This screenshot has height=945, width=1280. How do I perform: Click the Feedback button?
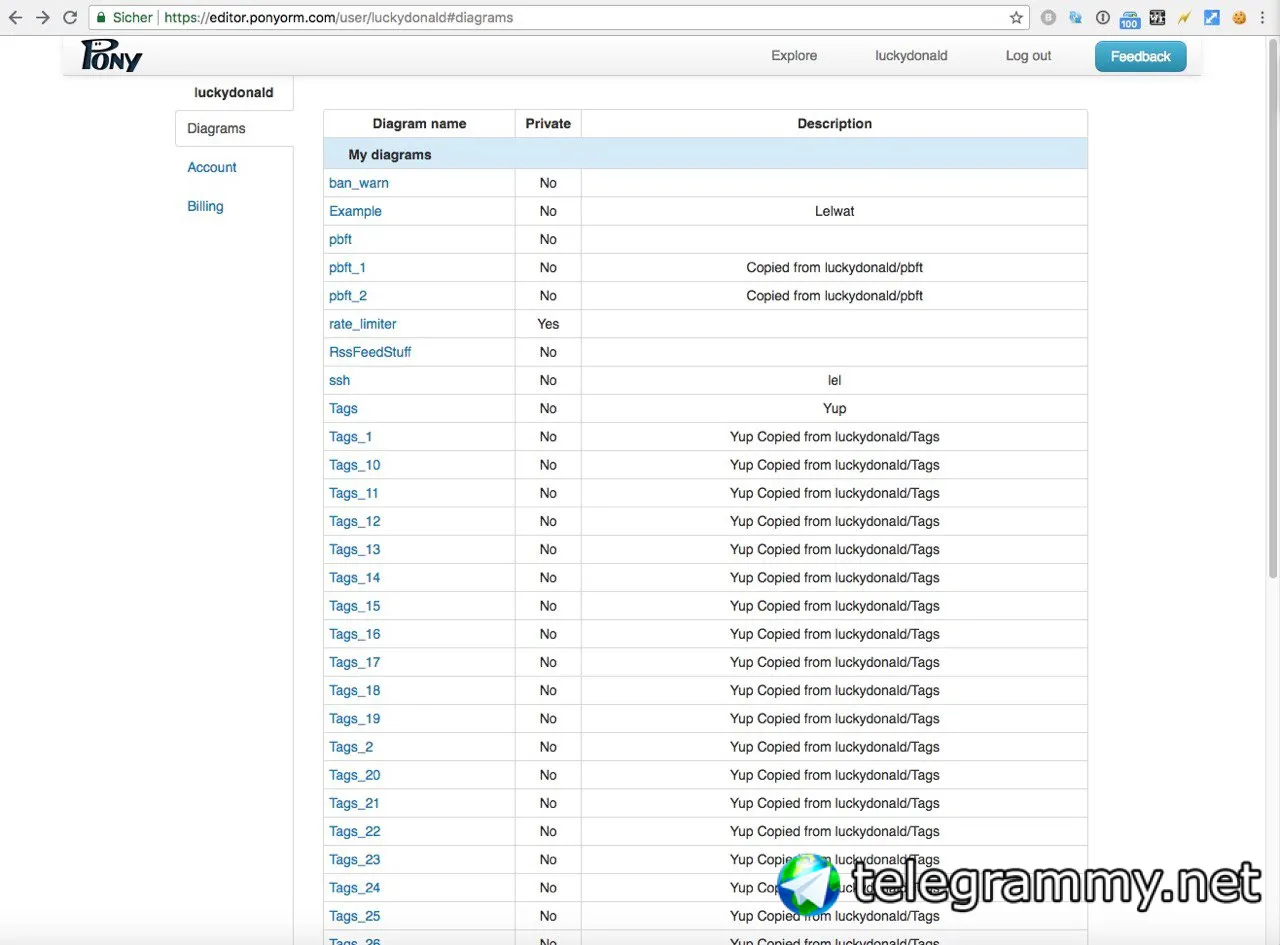point(1141,56)
